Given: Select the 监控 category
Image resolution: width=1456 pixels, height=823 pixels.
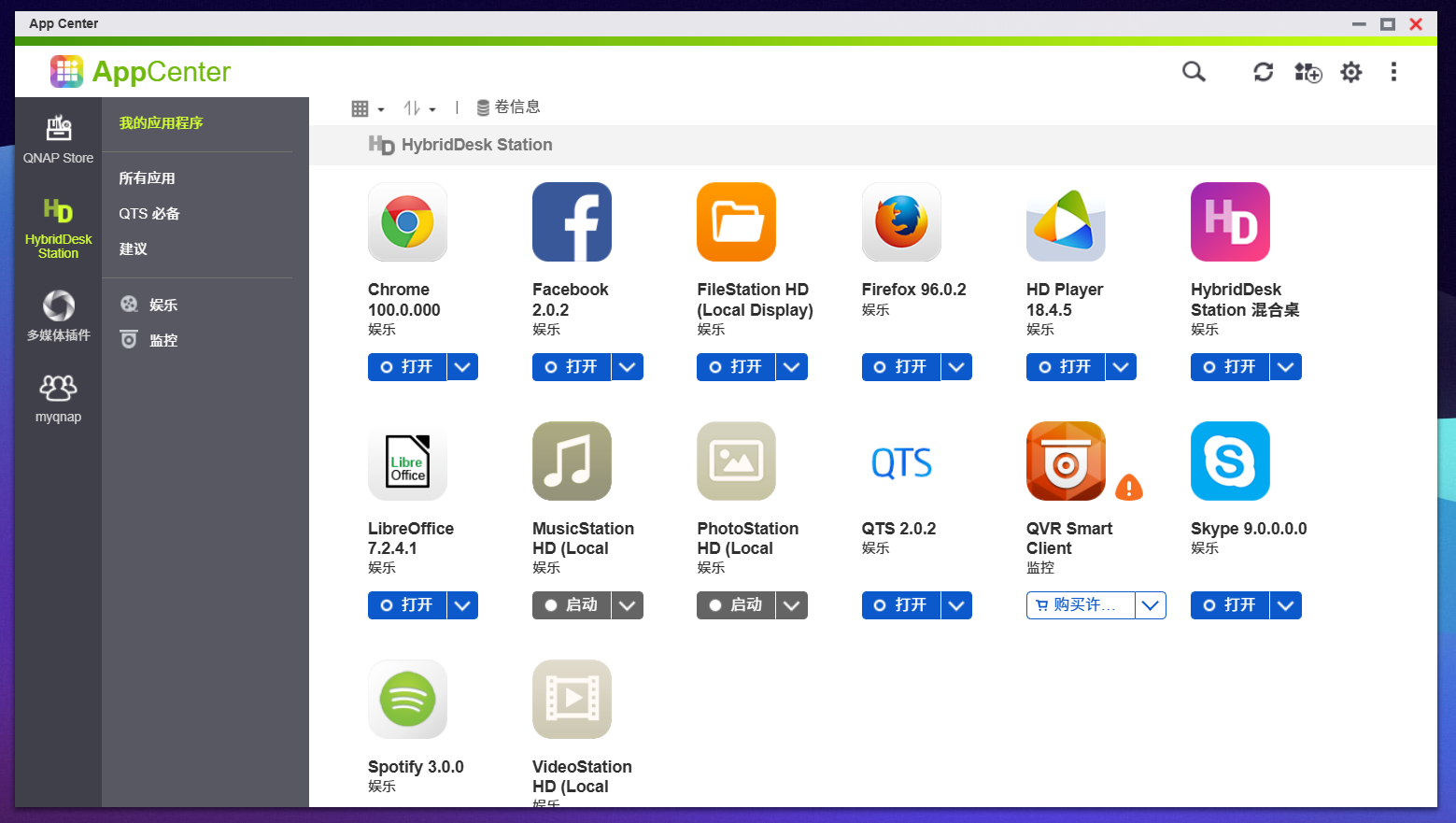Looking at the screenshot, I should tap(149, 340).
